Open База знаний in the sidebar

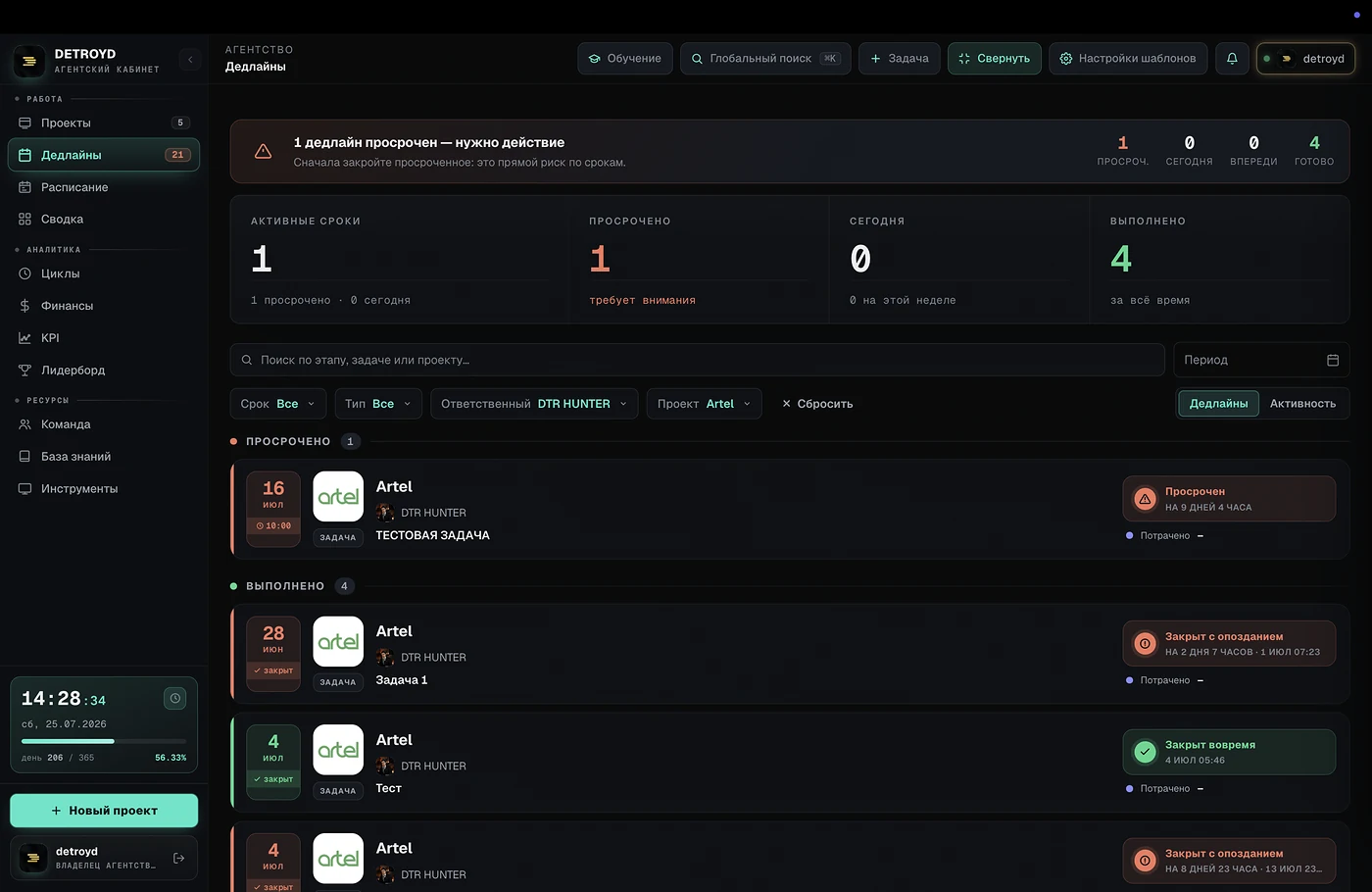point(104,457)
